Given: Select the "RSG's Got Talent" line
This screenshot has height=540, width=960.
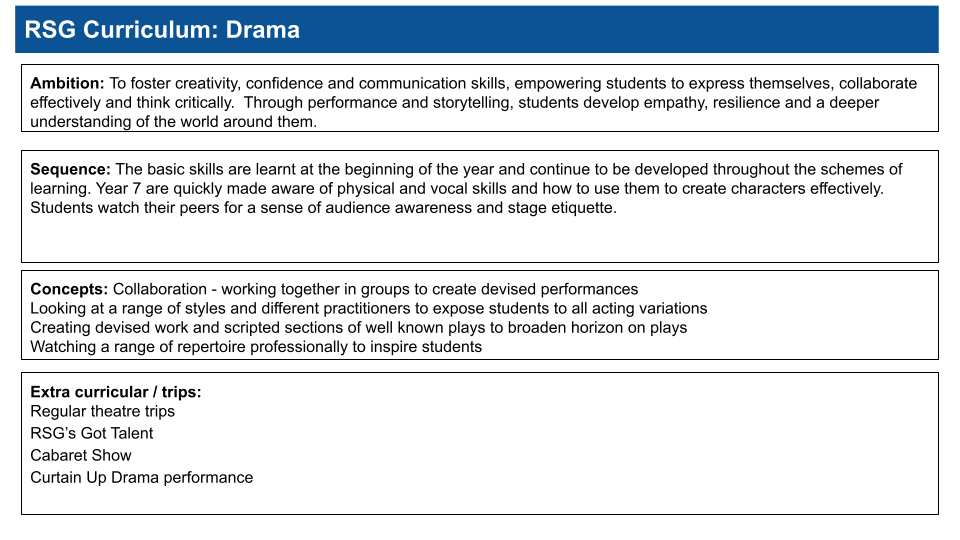Looking at the screenshot, I should pyautogui.click(x=92, y=433).
